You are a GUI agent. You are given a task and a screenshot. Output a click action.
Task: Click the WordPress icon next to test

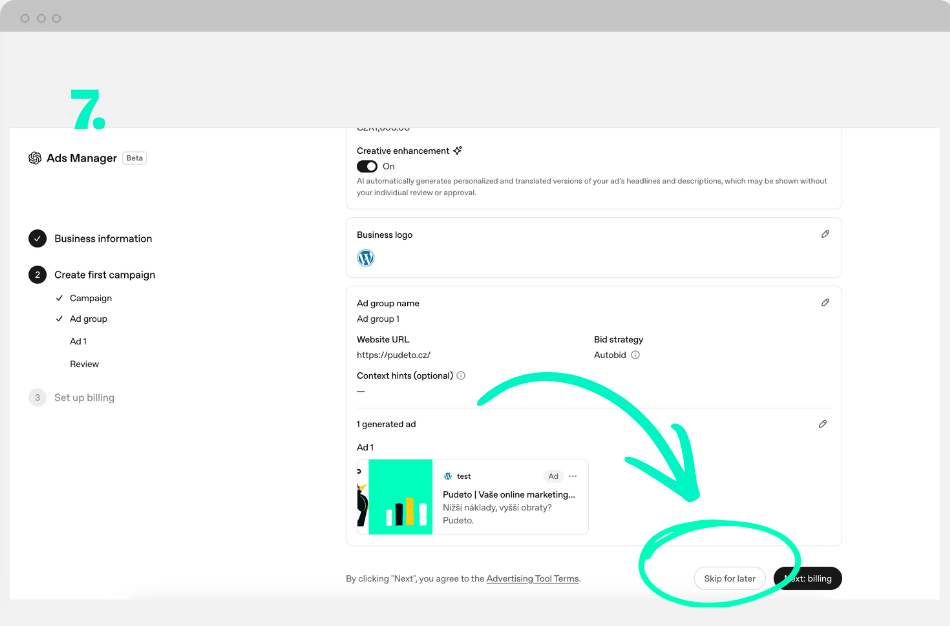point(448,476)
